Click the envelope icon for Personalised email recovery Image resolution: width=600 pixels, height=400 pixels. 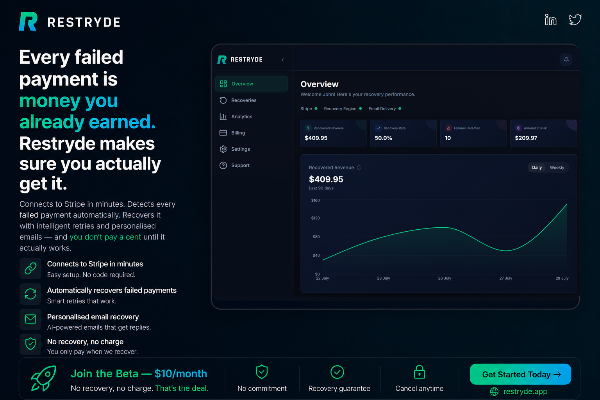tap(31, 319)
